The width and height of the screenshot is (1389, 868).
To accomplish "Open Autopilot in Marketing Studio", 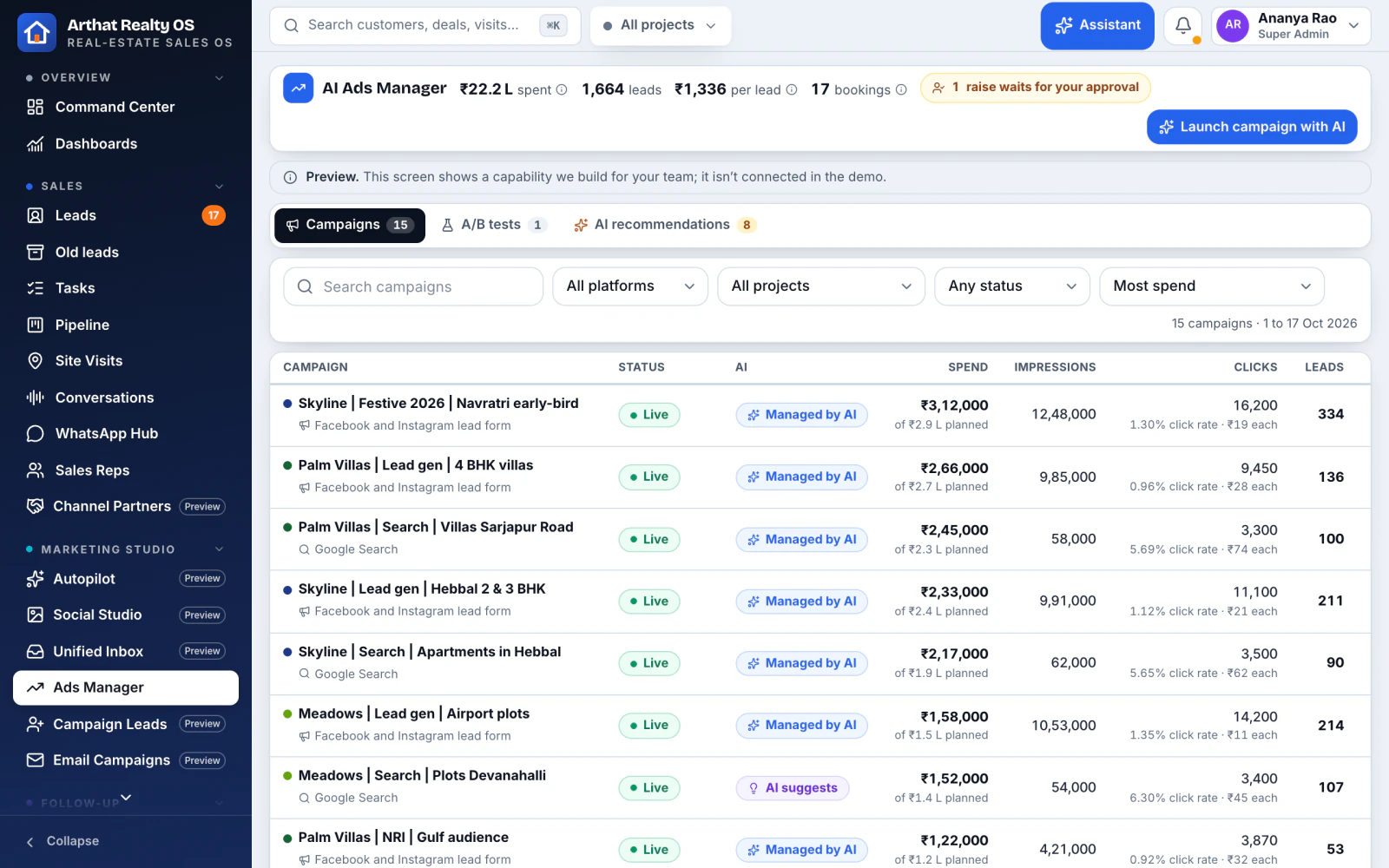I will tap(126, 579).
